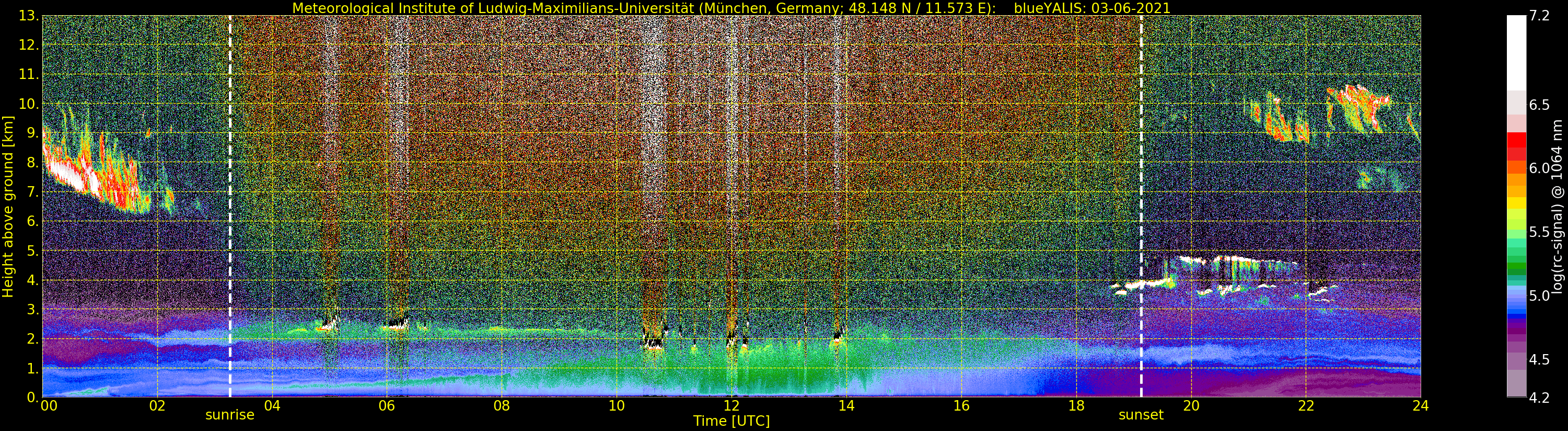Click the 'sunrise' label below the axis
The width and height of the screenshot is (1568, 431).
pyautogui.click(x=229, y=415)
